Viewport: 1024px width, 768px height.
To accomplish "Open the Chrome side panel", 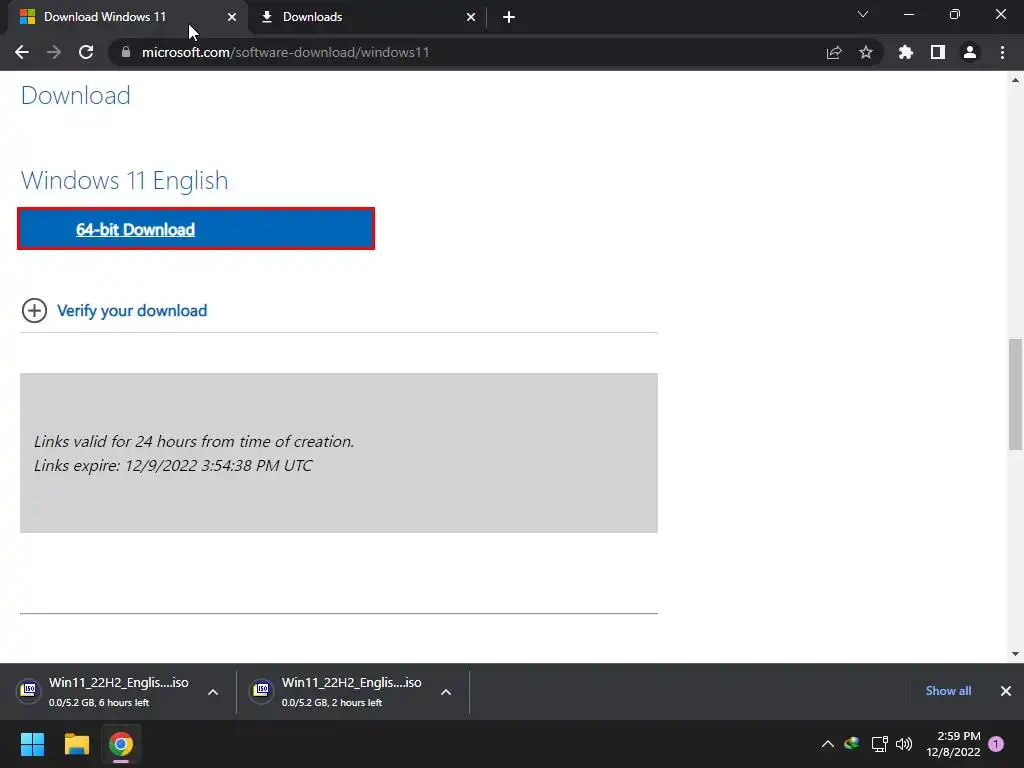I will 938,52.
